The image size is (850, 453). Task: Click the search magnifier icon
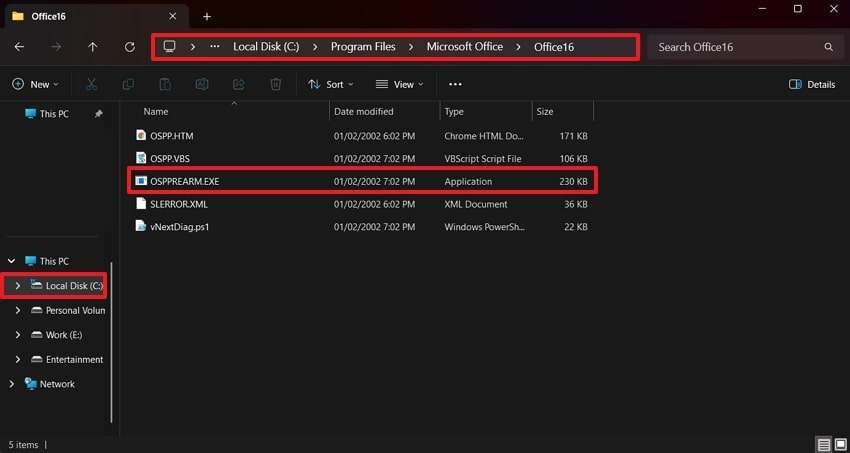tap(828, 47)
